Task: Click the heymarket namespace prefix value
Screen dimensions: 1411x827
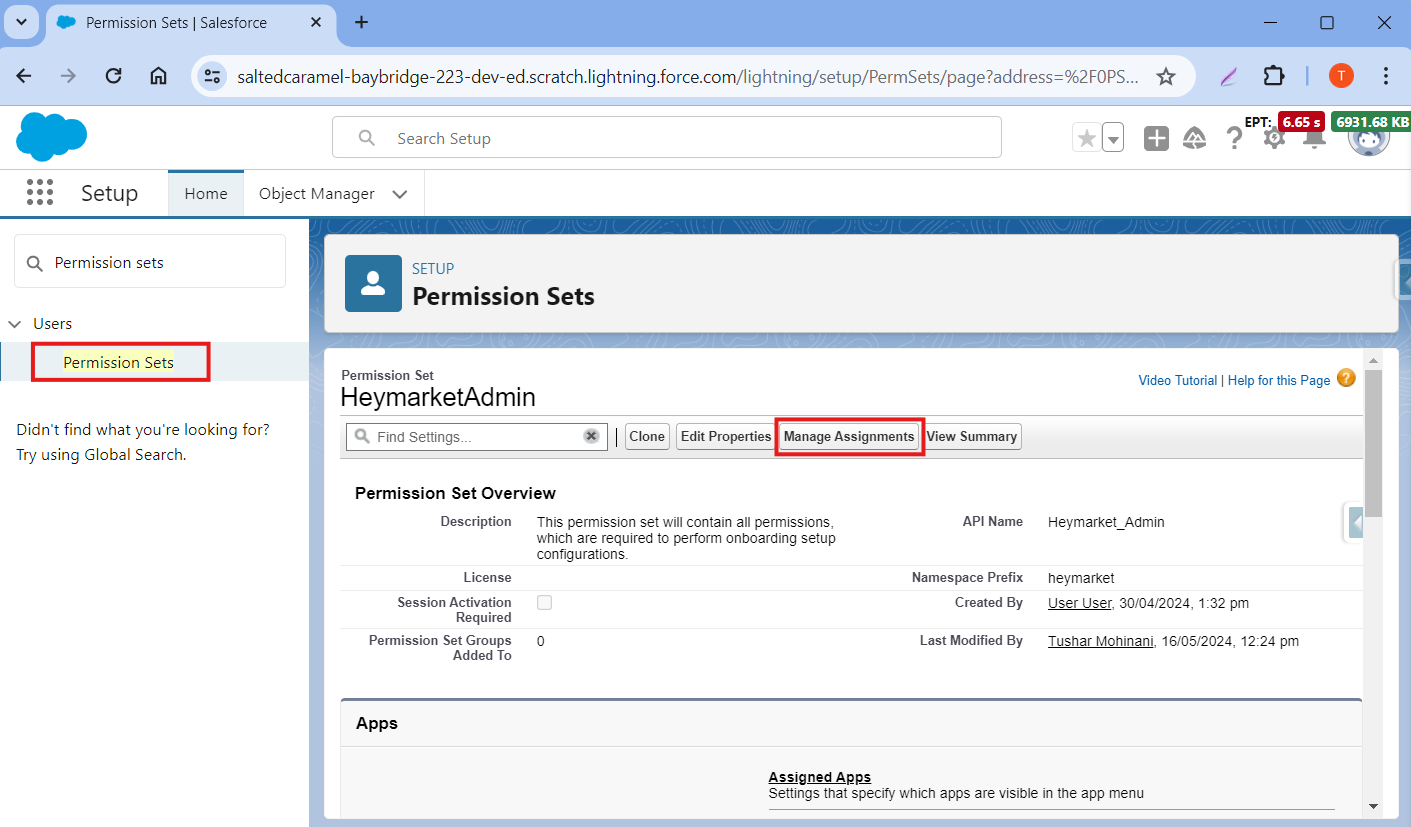Action: coord(1081,578)
